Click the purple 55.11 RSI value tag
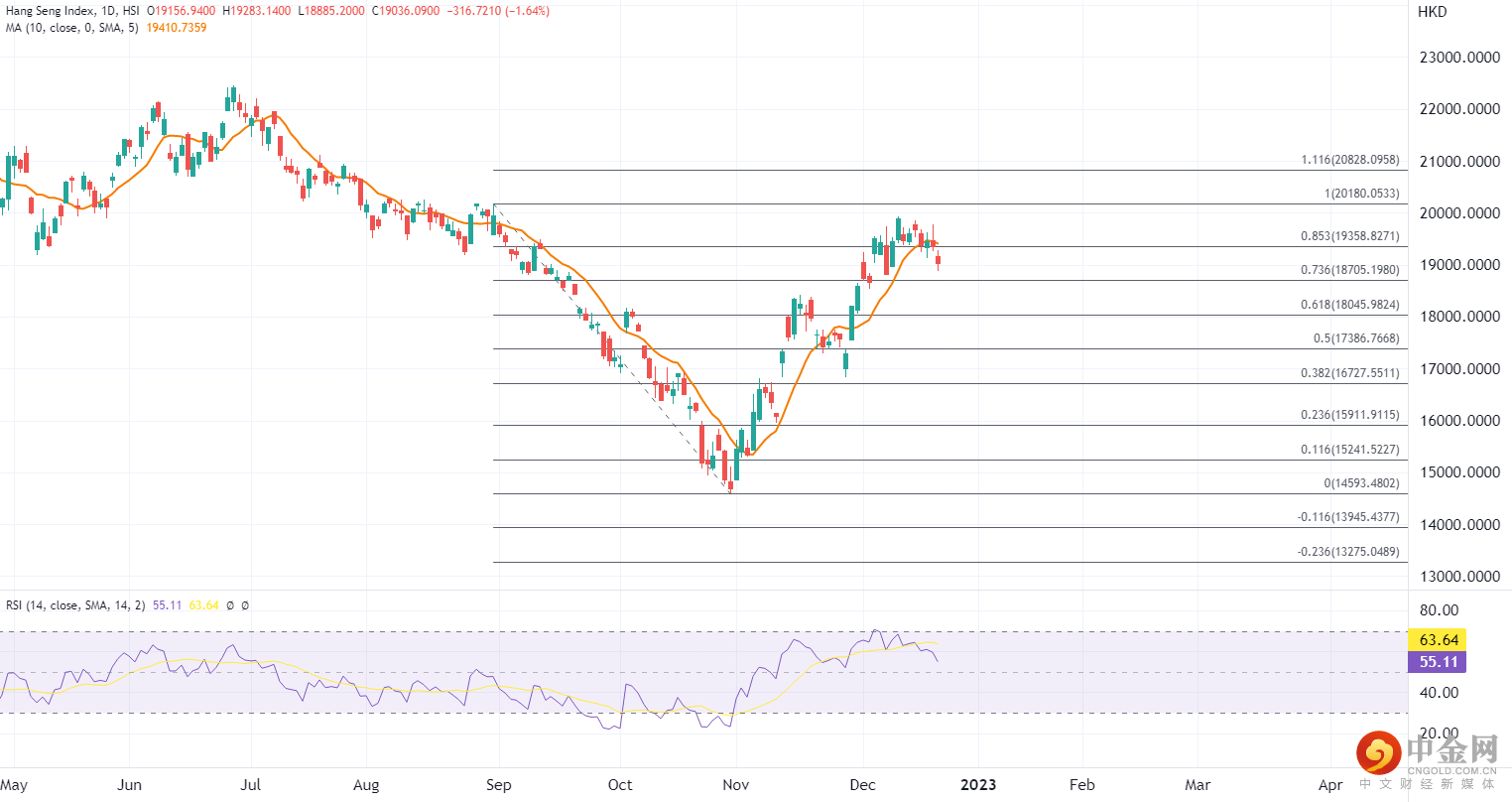The image size is (1512, 802). (1438, 662)
